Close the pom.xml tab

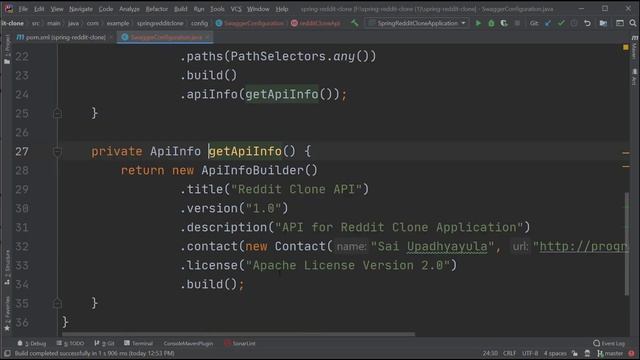(x=111, y=37)
